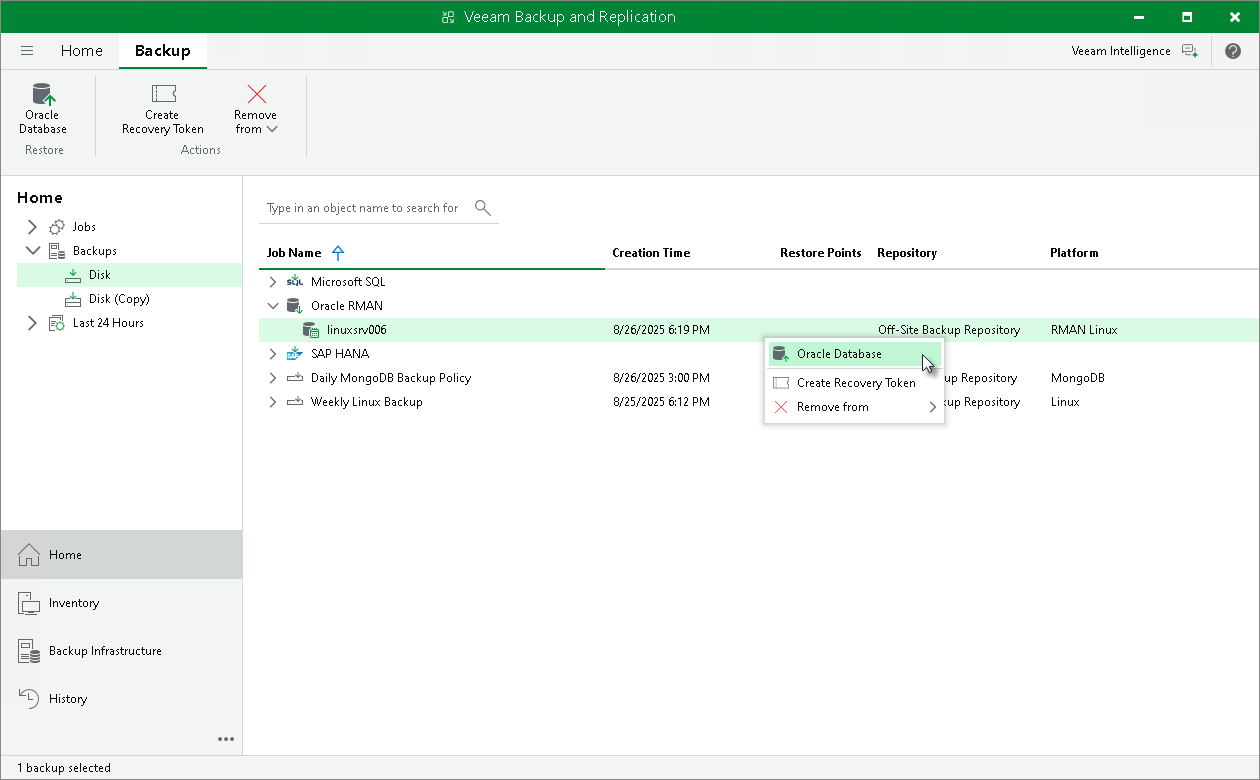Open the Disk backups node icon in sidebar

(x=72, y=274)
